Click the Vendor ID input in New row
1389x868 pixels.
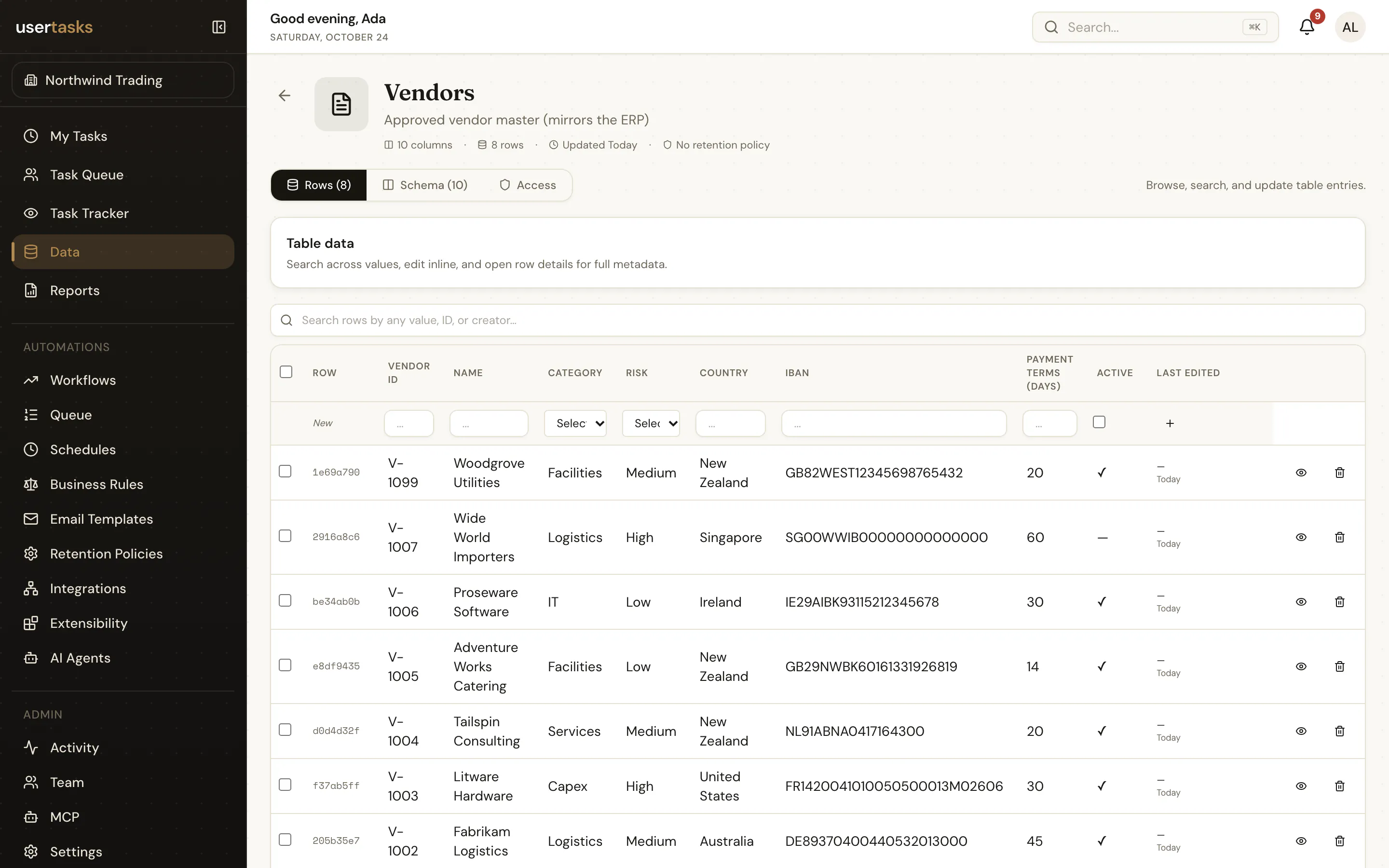pos(409,424)
